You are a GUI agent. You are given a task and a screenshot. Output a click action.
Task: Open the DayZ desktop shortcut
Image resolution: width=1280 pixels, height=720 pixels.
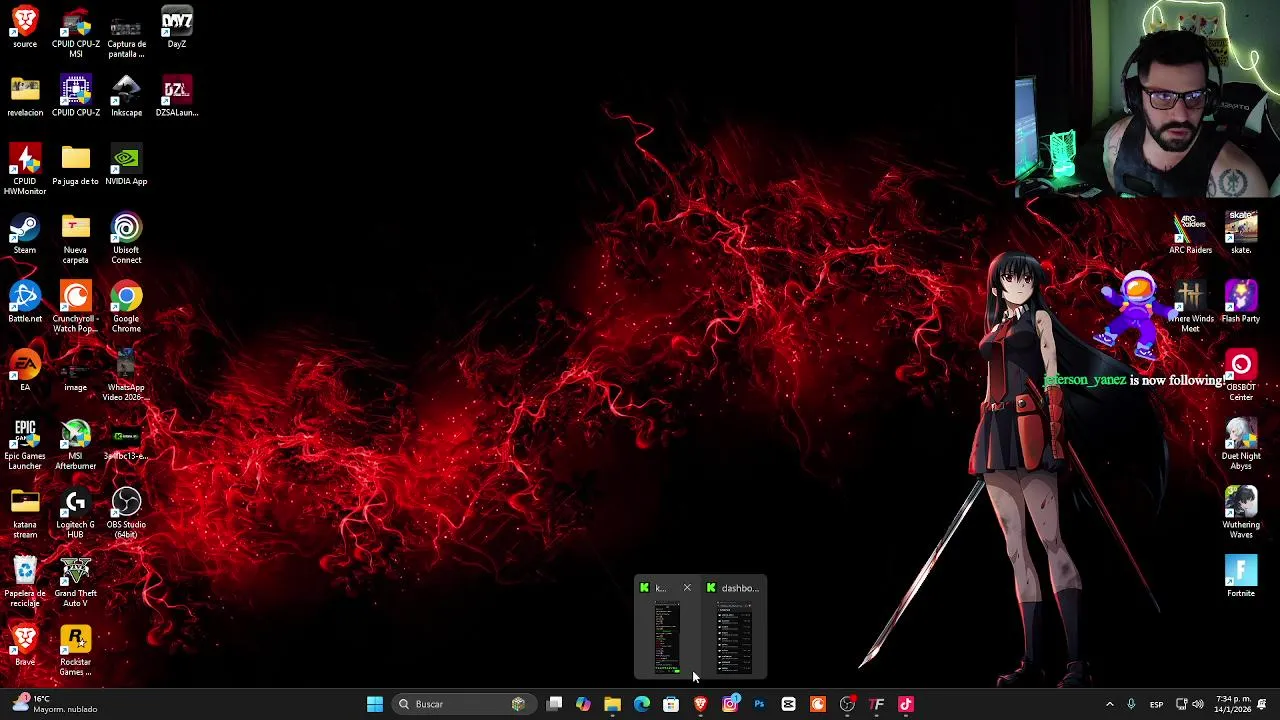click(176, 28)
